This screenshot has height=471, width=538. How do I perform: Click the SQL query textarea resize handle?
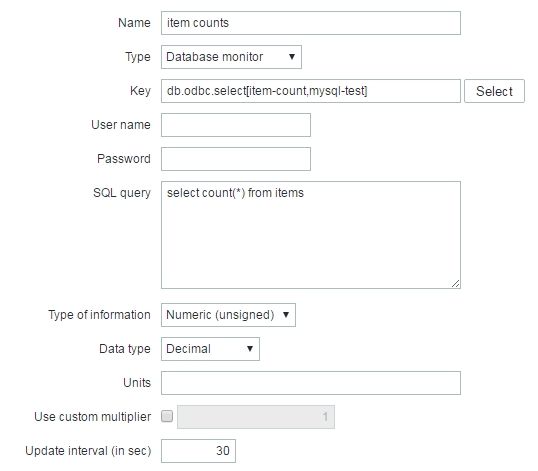(x=455, y=283)
